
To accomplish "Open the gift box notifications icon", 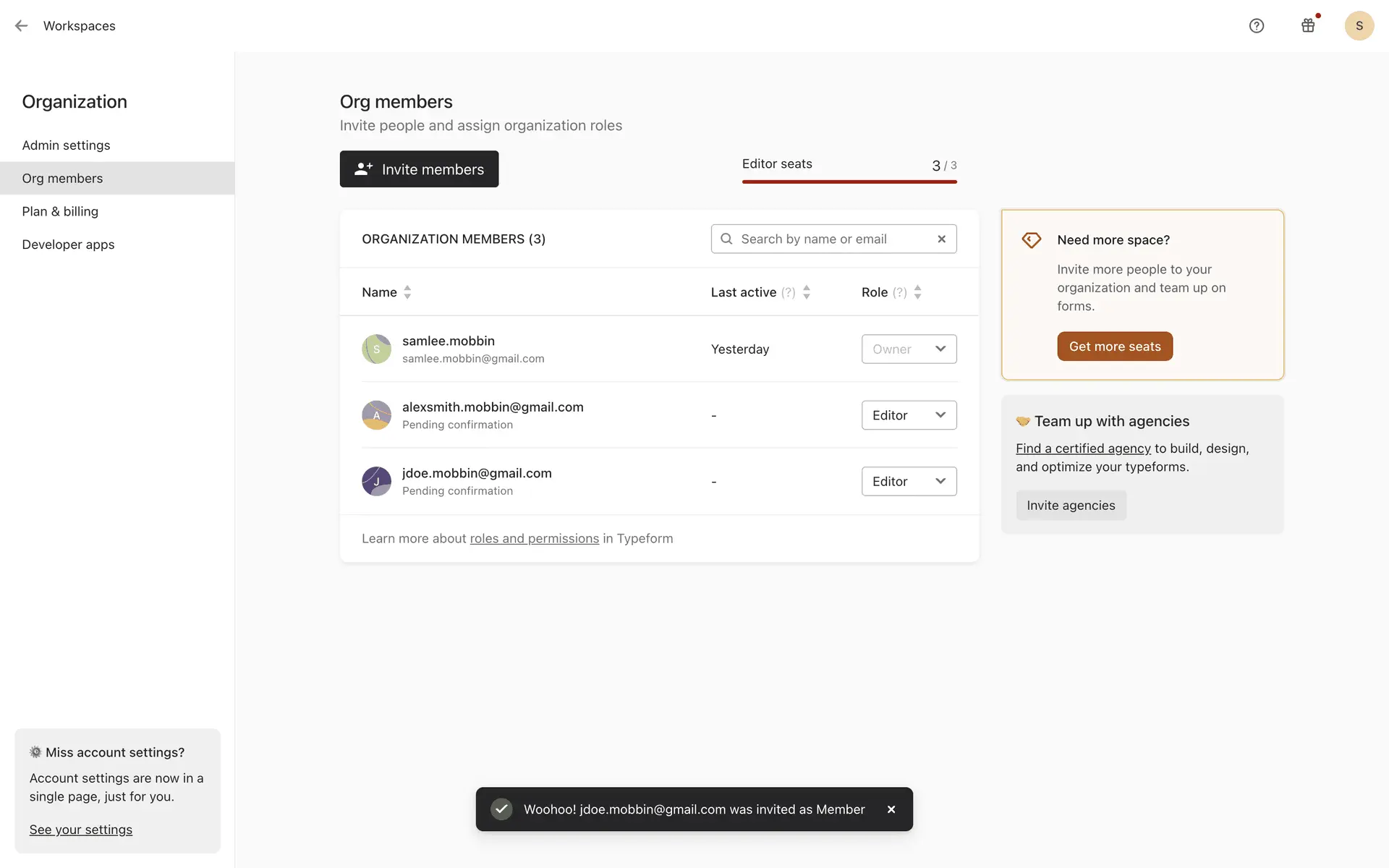I will pyautogui.click(x=1308, y=26).
